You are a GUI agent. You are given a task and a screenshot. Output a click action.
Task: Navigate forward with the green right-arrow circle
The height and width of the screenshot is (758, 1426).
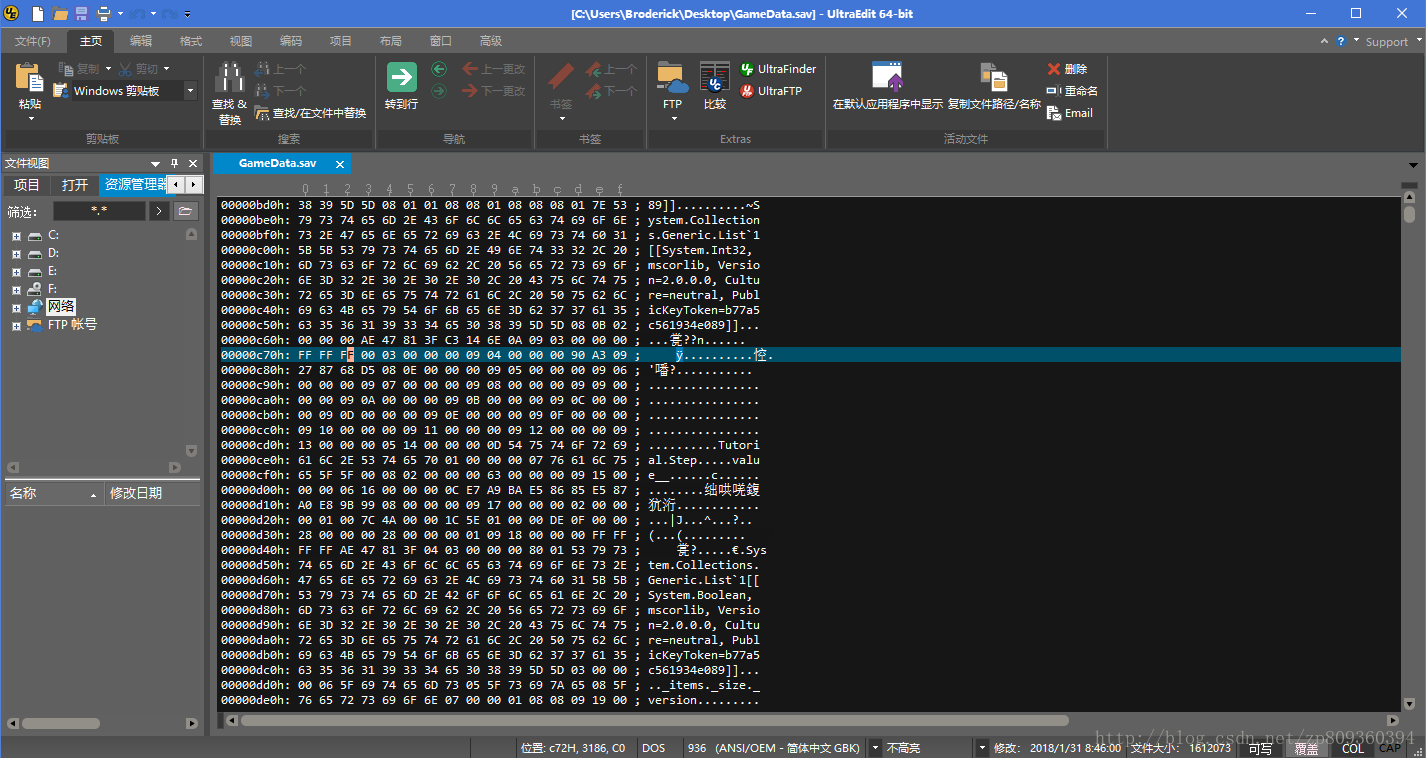click(439, 91)
